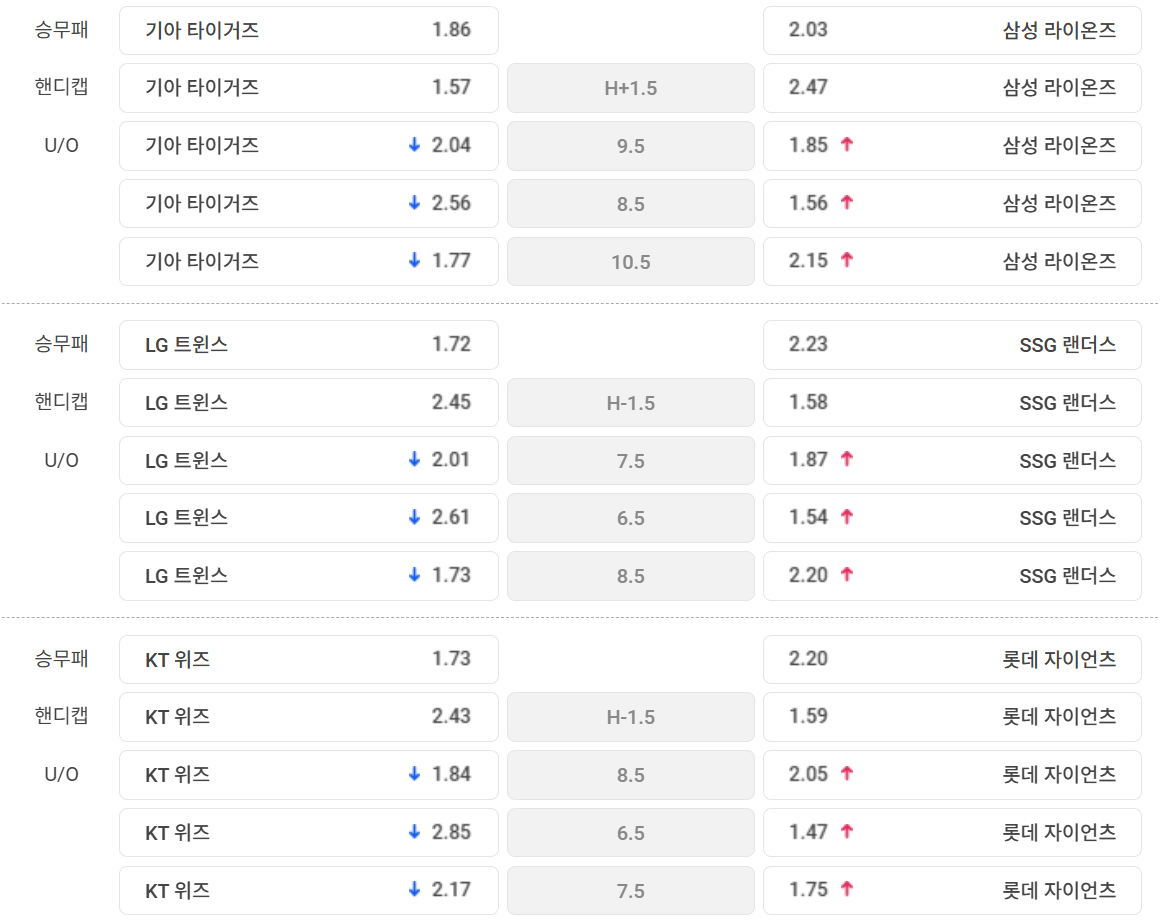Choose 삼성 라이온즈 odds 1.56
The image size is (1161, 923).
(952, 204)
